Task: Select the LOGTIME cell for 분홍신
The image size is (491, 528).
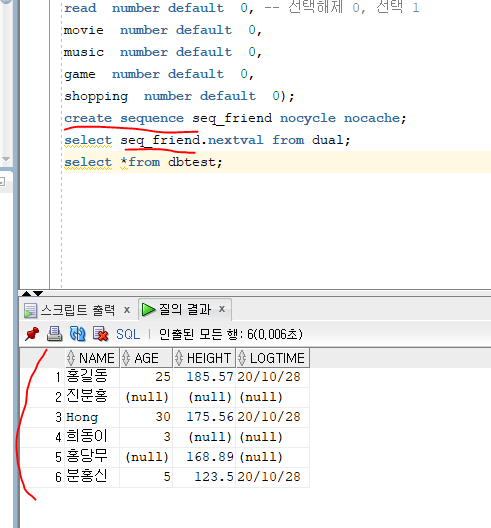Action: [272, 477]
